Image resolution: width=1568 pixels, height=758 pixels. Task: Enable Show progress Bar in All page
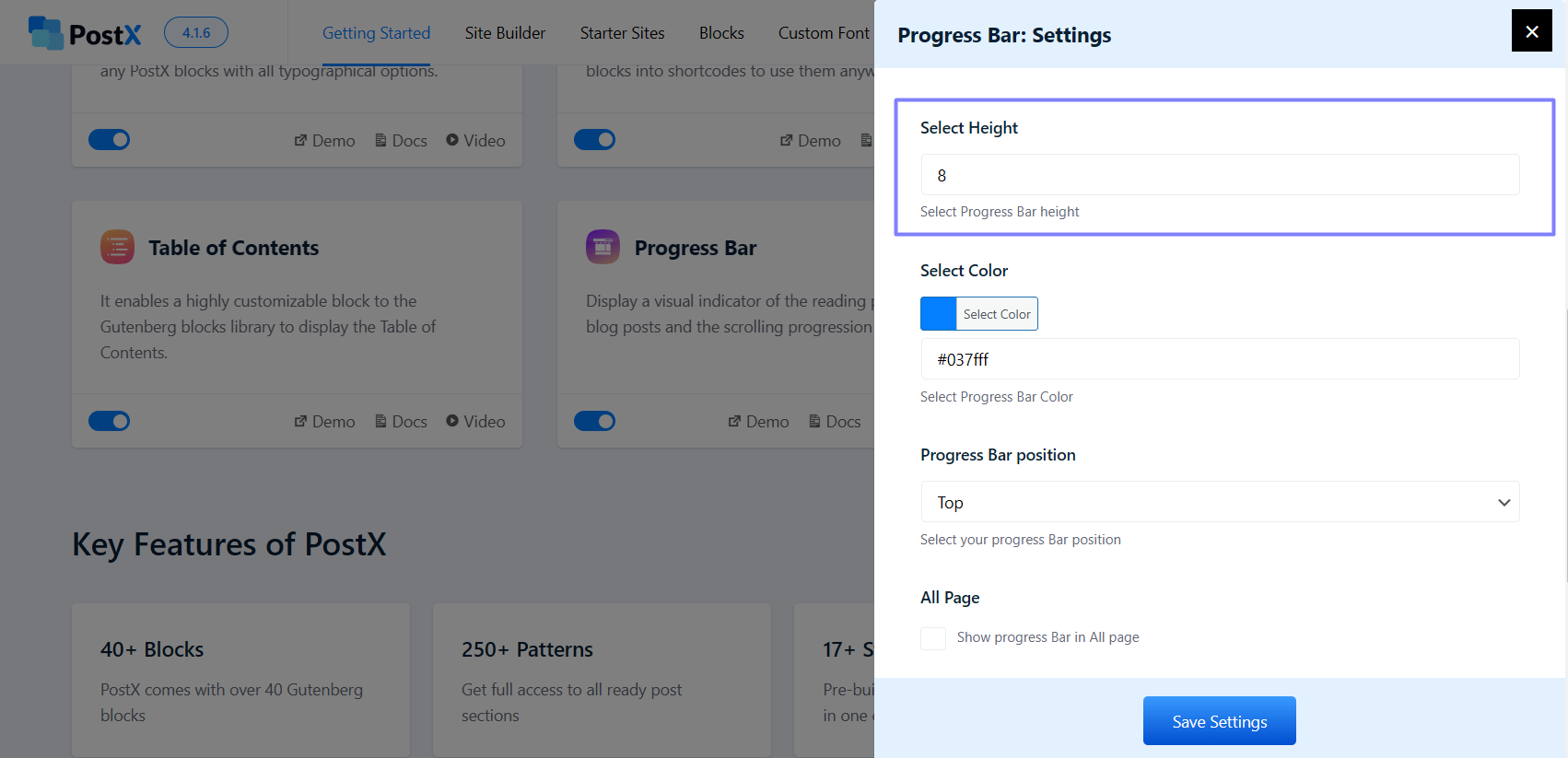coord(933,638)
